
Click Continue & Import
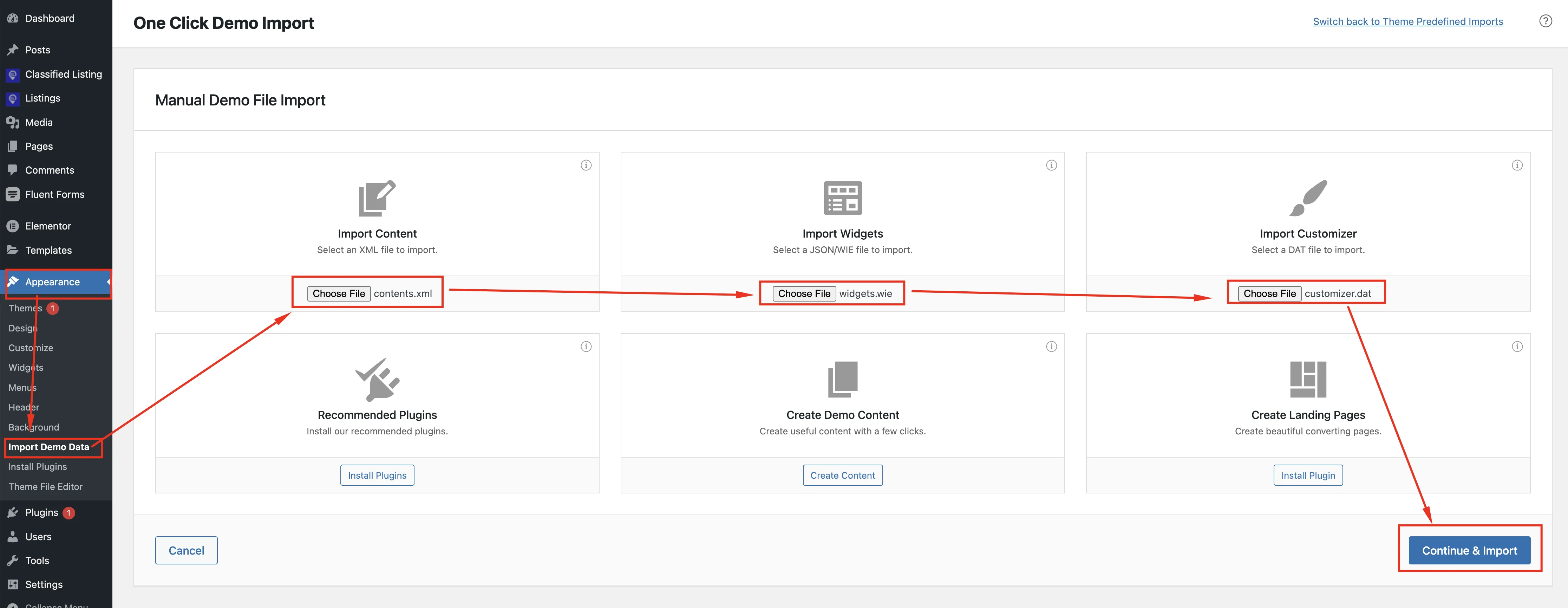(1469, 550)
